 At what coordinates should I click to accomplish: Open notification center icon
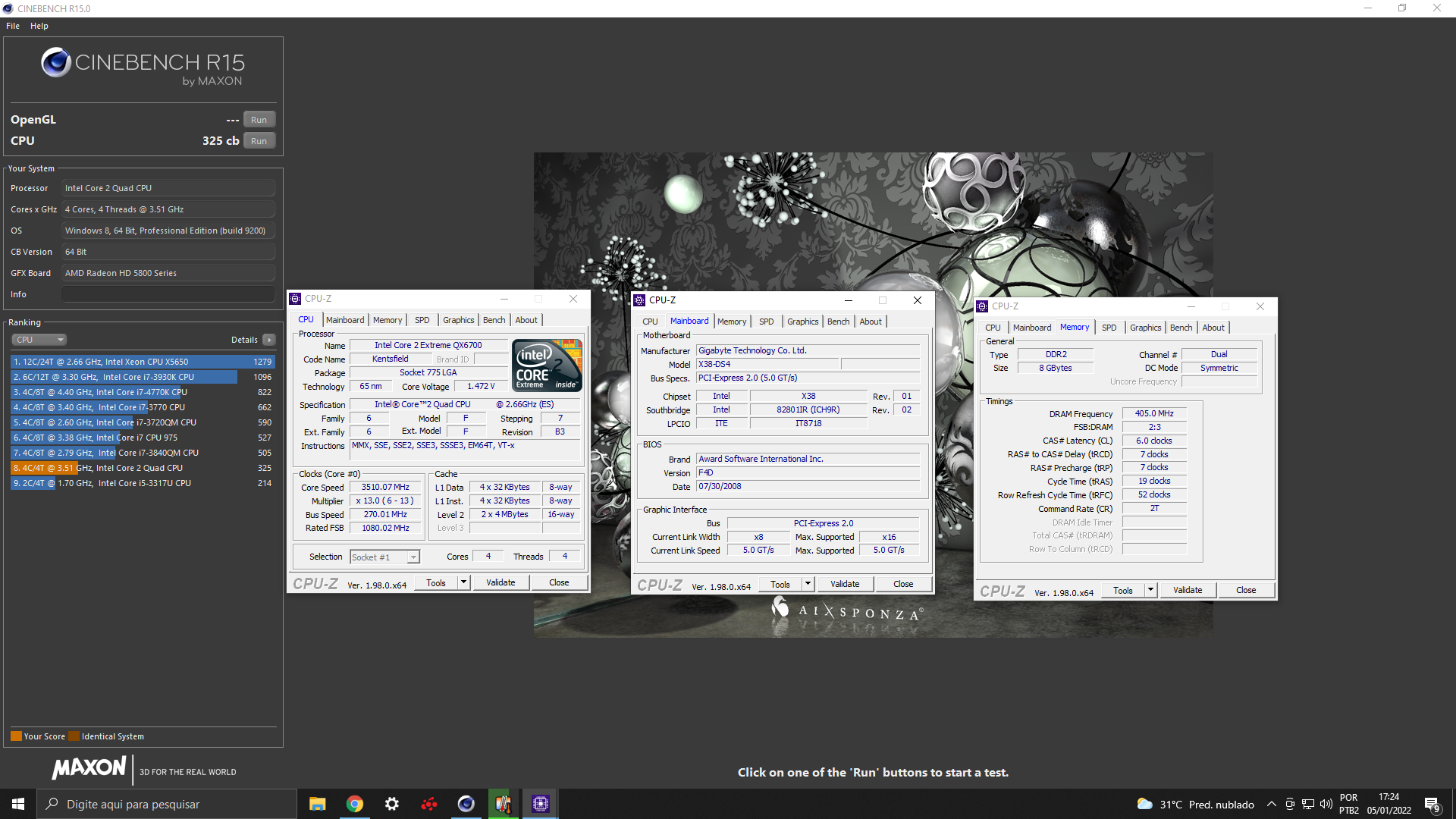(1432, 805)
